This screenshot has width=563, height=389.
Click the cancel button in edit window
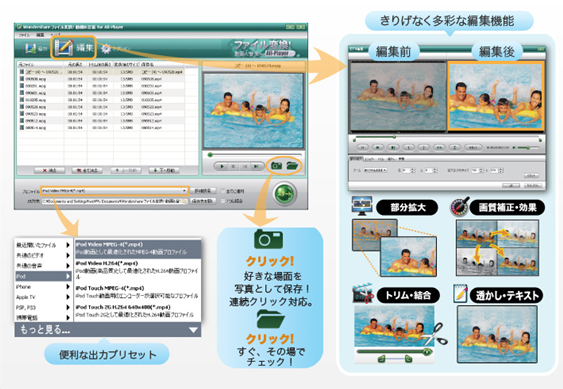tap(532, 185)
